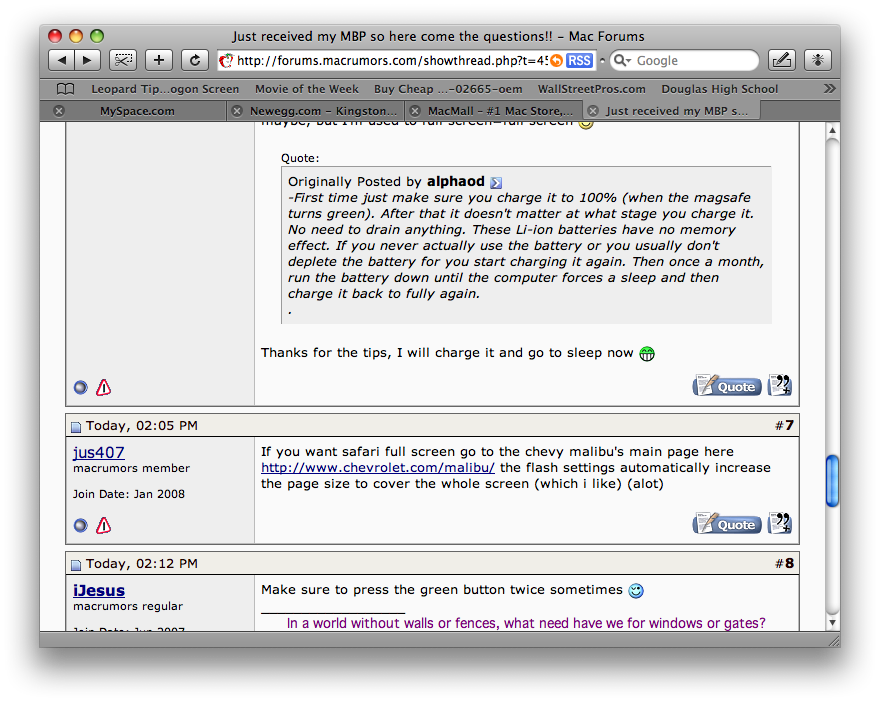Select the Just received my MBP tab
Viewport: 880px width, 702px height.
(x=676, y=111)
